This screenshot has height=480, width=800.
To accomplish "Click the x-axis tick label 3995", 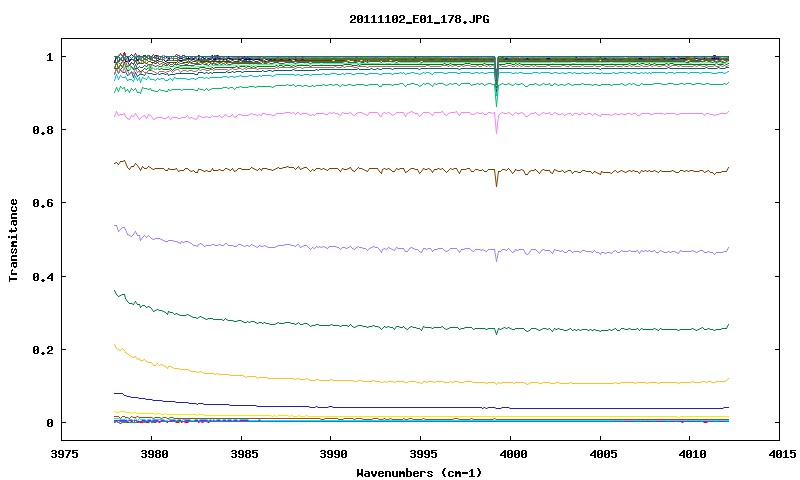I will click(423, 454).
